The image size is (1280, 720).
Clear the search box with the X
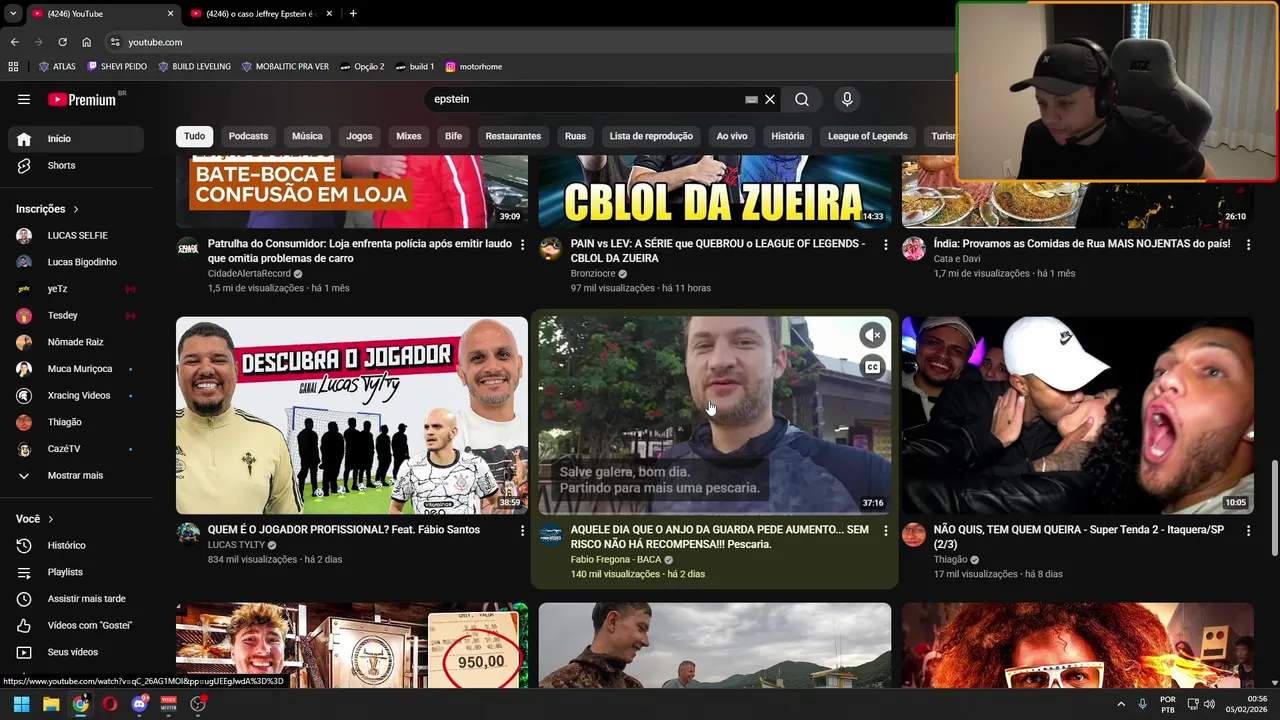point(770,99)
